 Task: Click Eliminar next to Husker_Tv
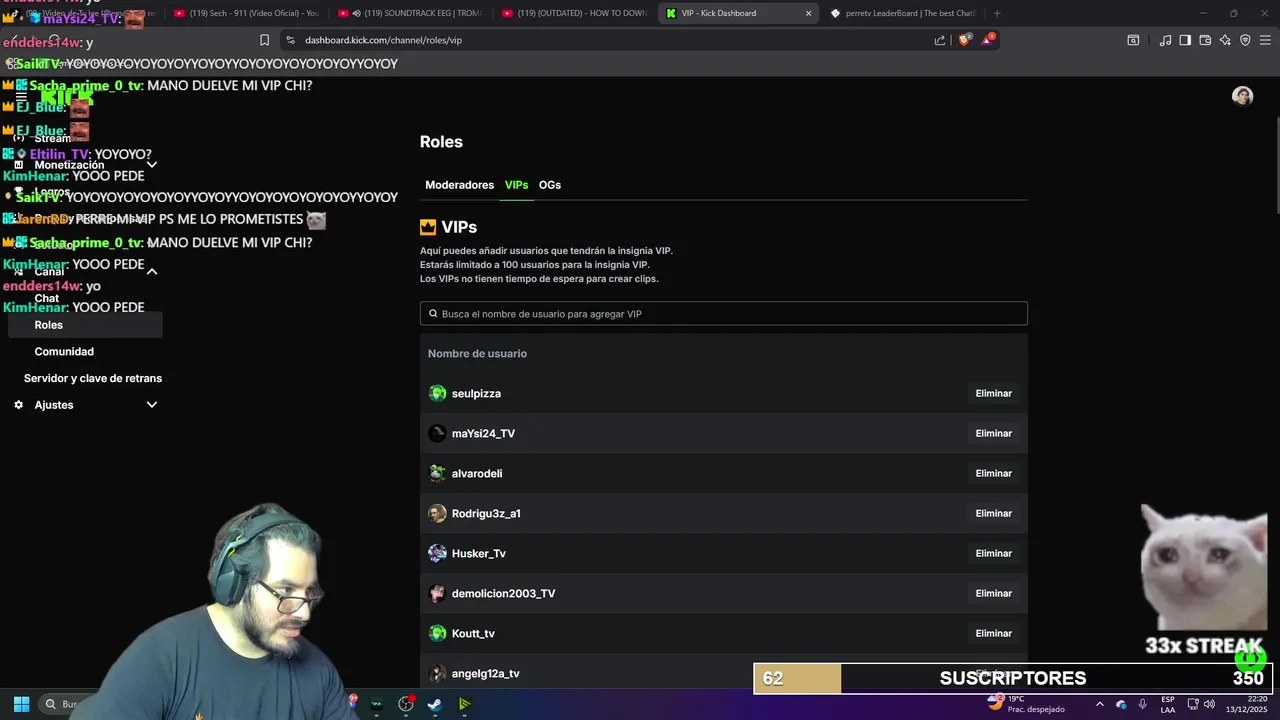coord(993,553)
